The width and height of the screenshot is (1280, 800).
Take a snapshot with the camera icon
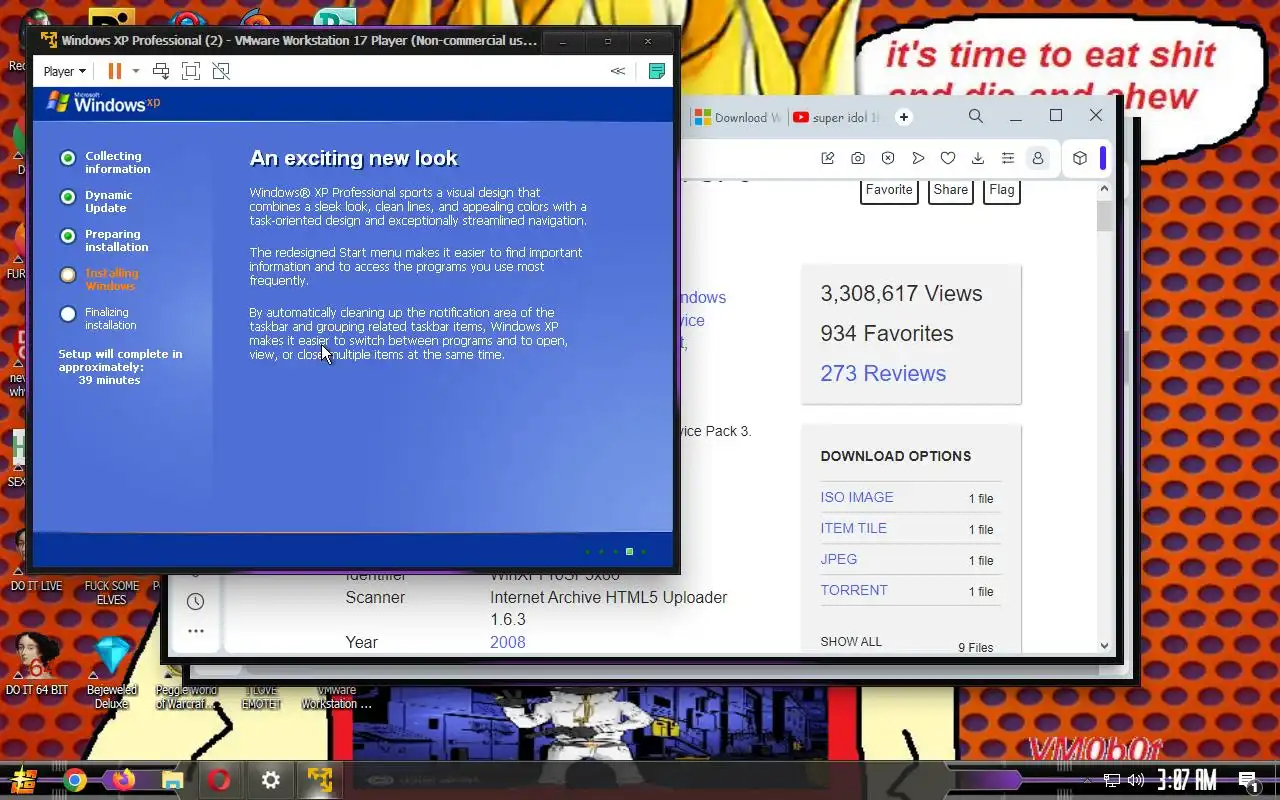tap(858, 158)
